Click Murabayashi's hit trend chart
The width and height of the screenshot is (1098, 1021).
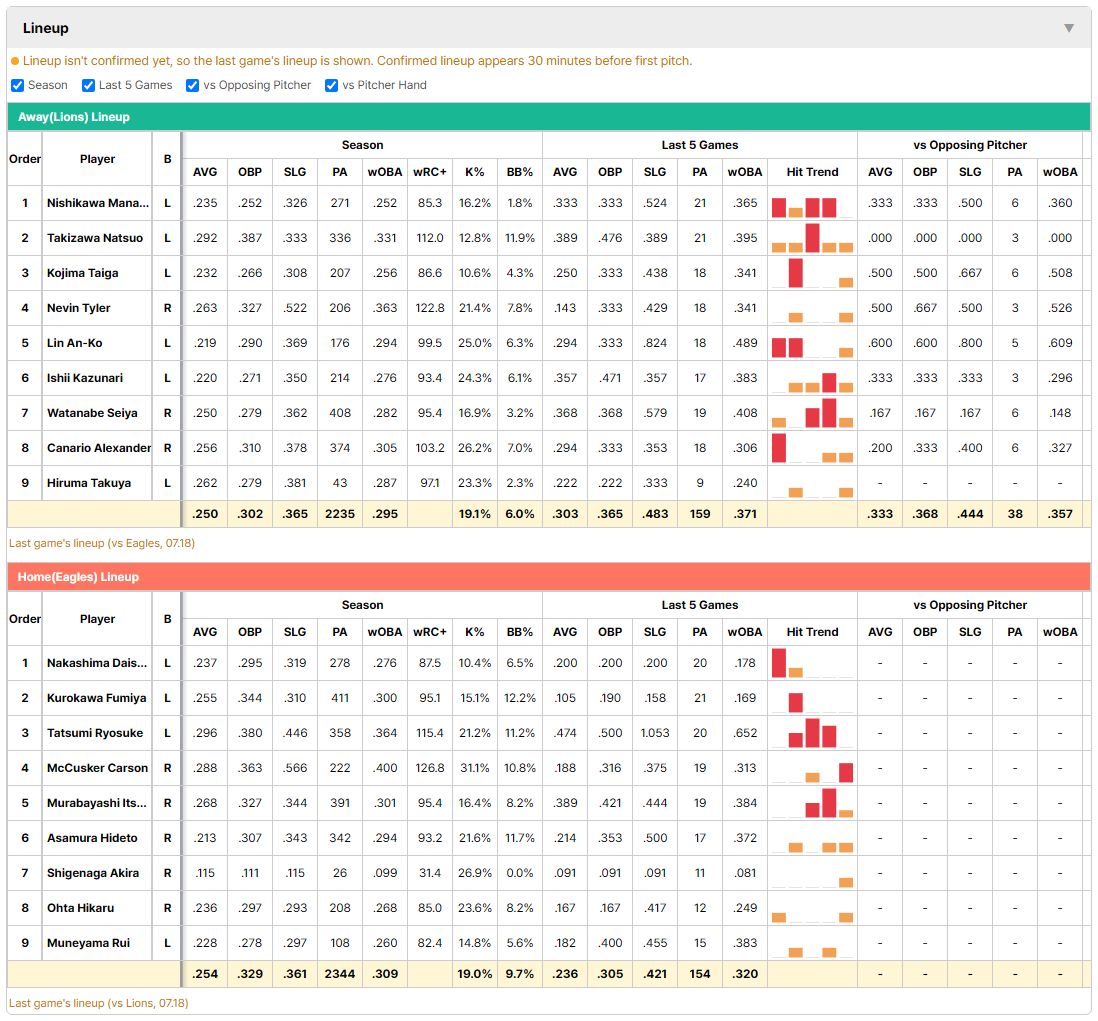812,803
